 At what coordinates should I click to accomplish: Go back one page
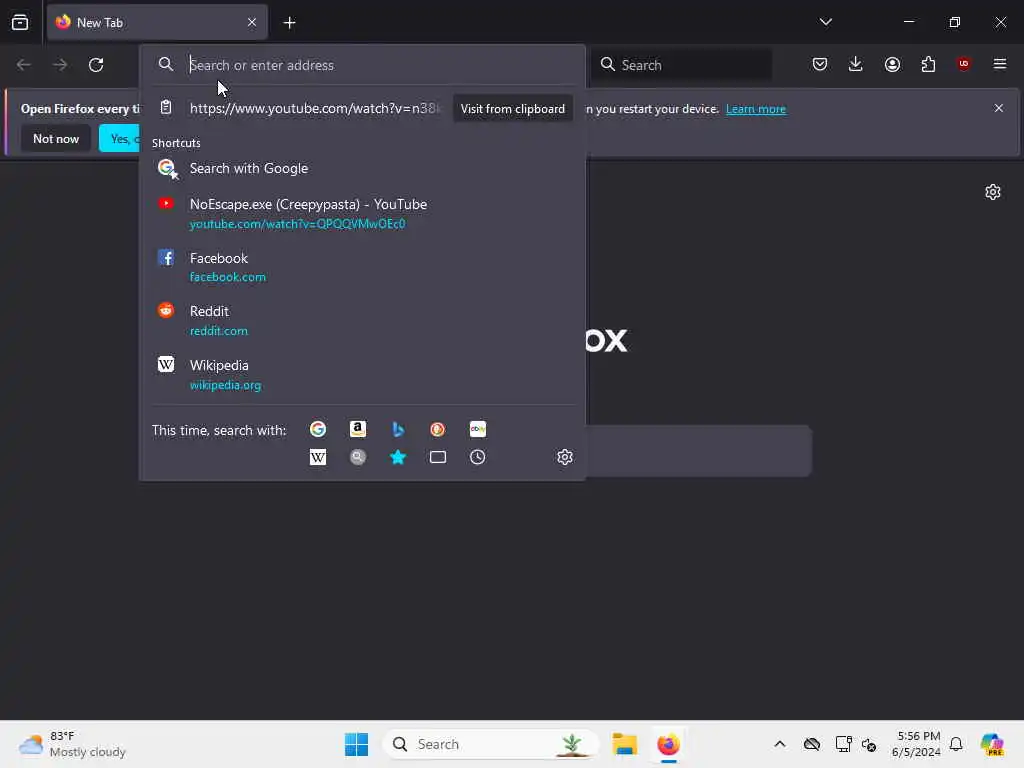coord(24,65)
